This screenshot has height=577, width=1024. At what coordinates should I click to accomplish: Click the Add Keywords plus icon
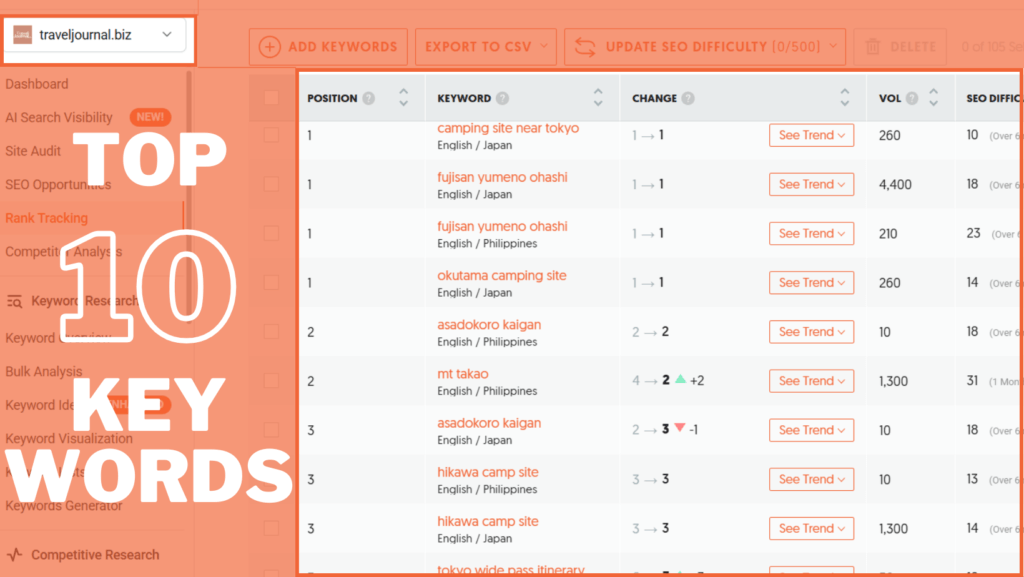point(269,46)
